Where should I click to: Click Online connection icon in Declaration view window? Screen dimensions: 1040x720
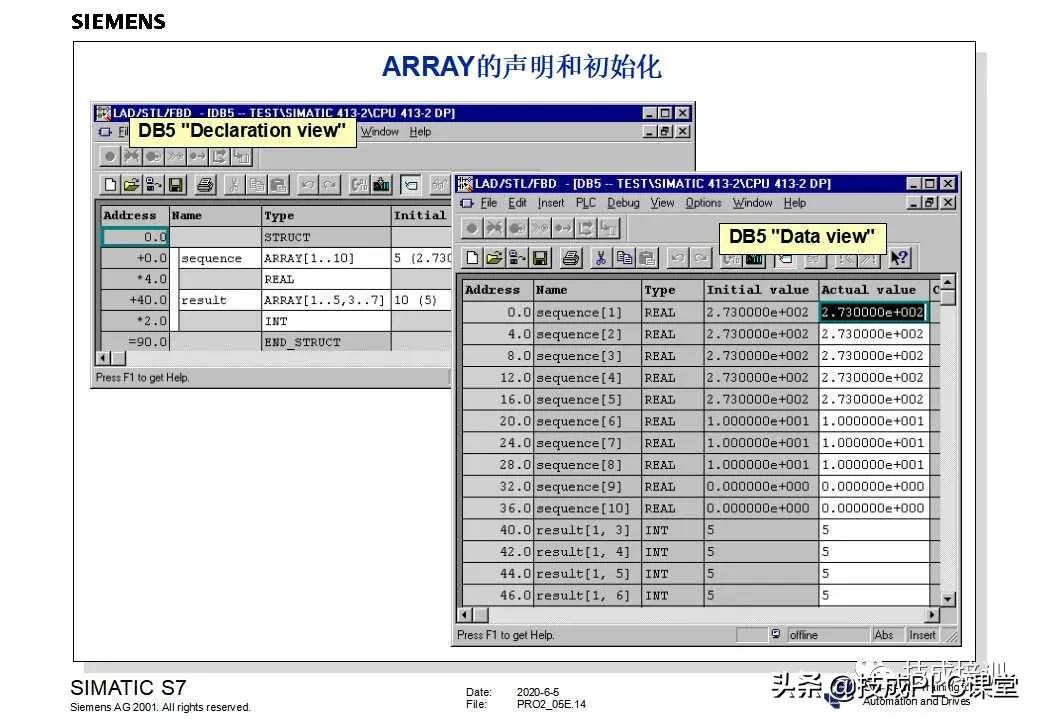point(154,185)
